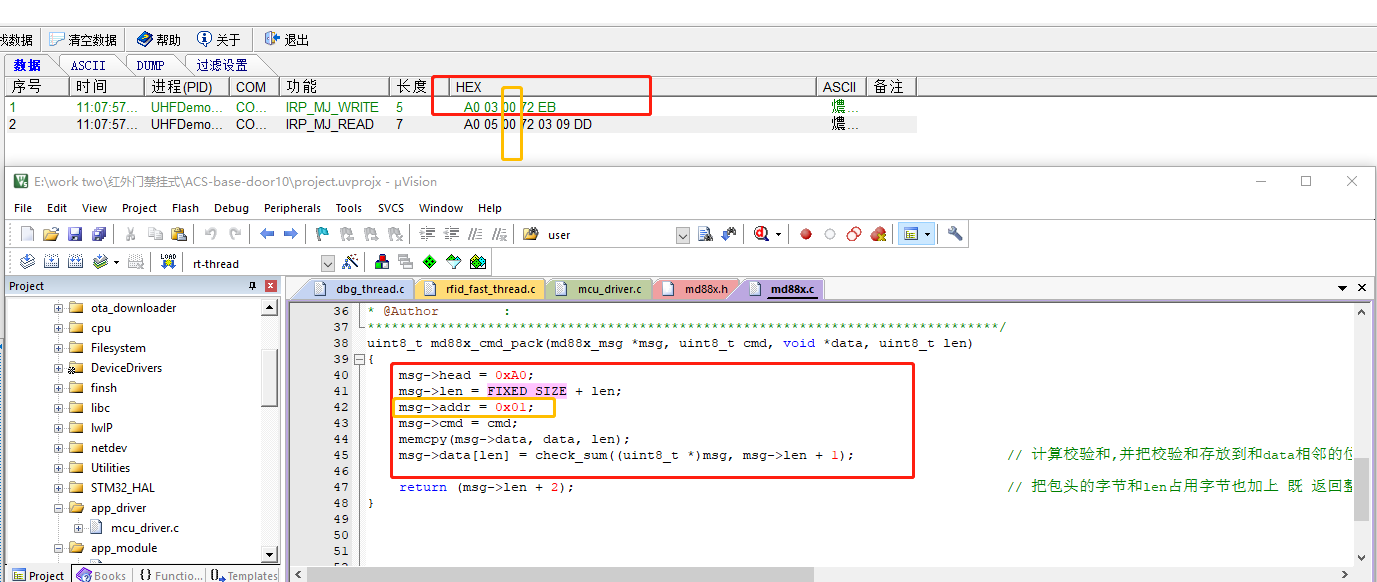This screenshot has height=582, width=1377.
Task: Save all files icon
Action: click(x=99, y=234)
